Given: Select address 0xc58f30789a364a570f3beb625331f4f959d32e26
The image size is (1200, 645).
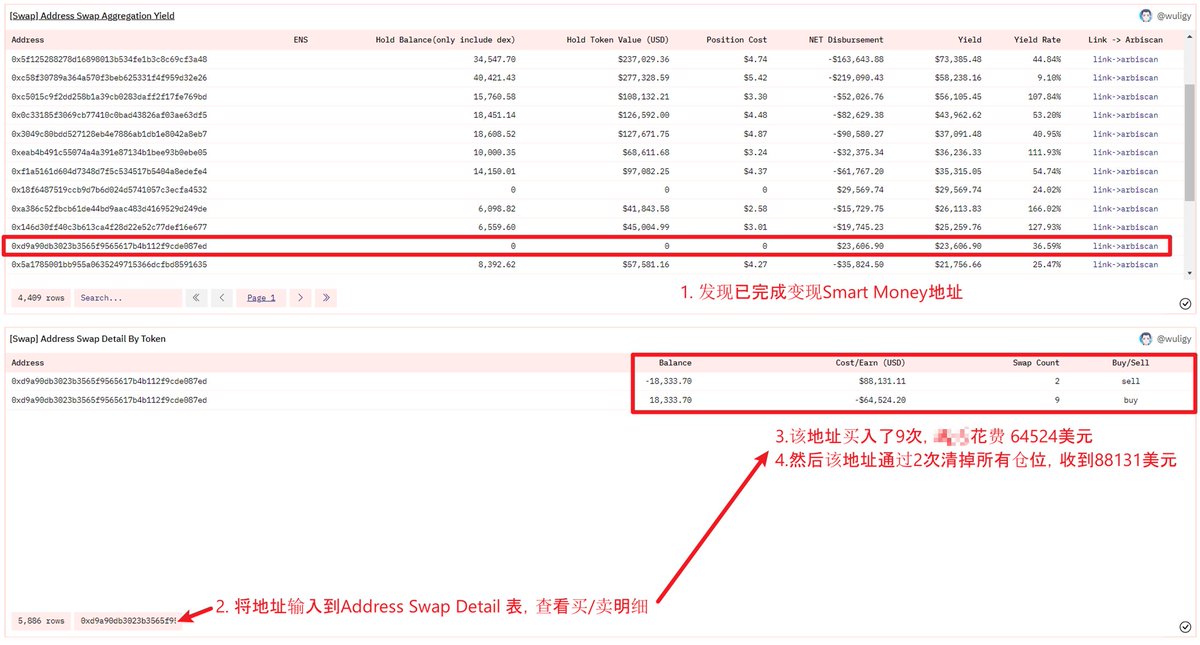Looking at the screenshot, I should (109, 78).
